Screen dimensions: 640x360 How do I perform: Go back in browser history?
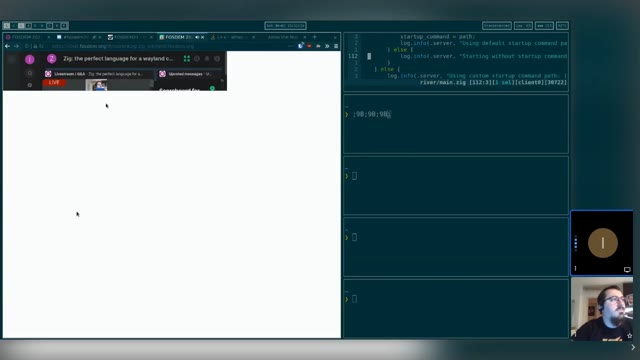[x=7, y=46]
